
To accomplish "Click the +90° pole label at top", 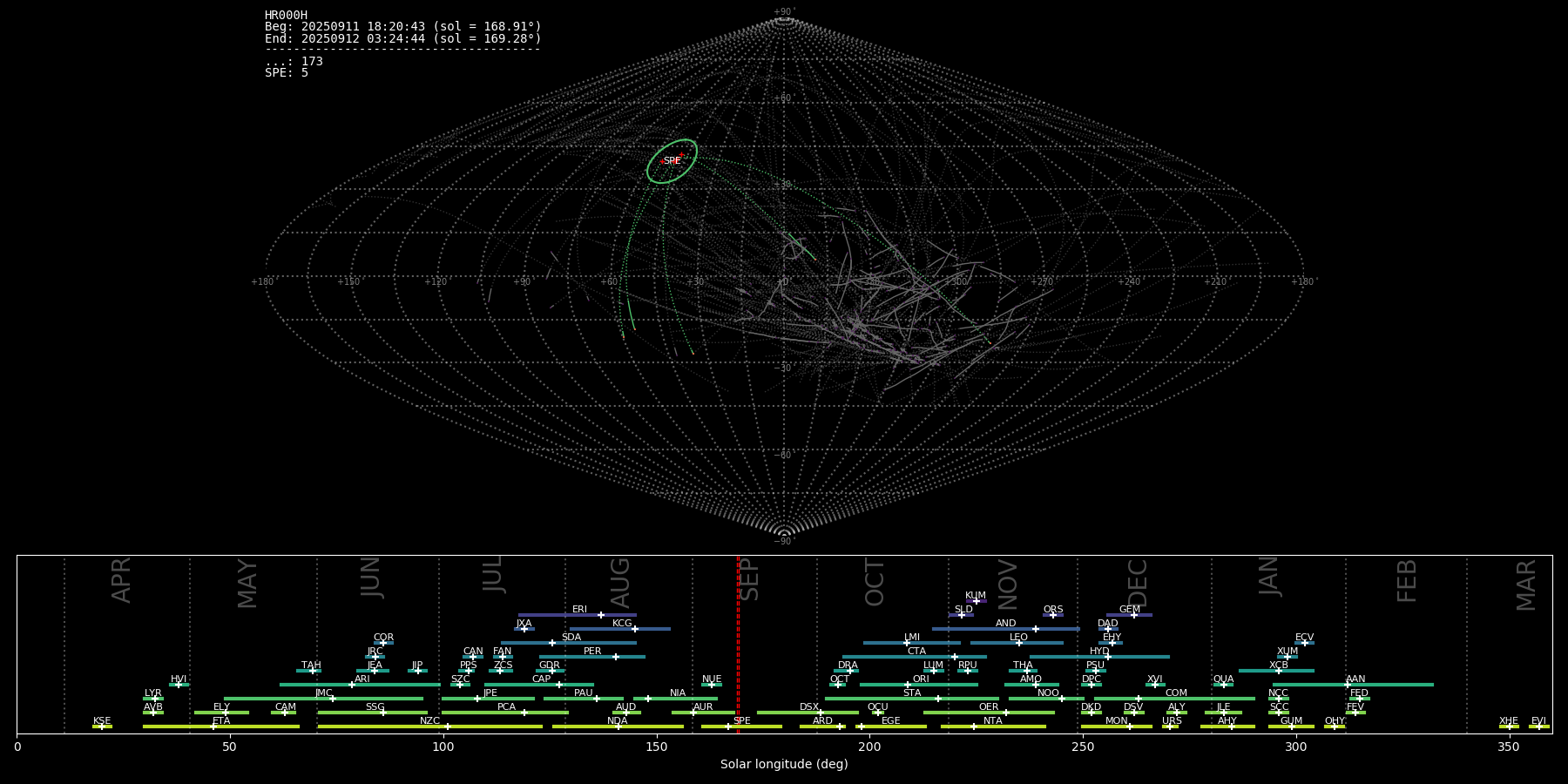I will (785, 12).
